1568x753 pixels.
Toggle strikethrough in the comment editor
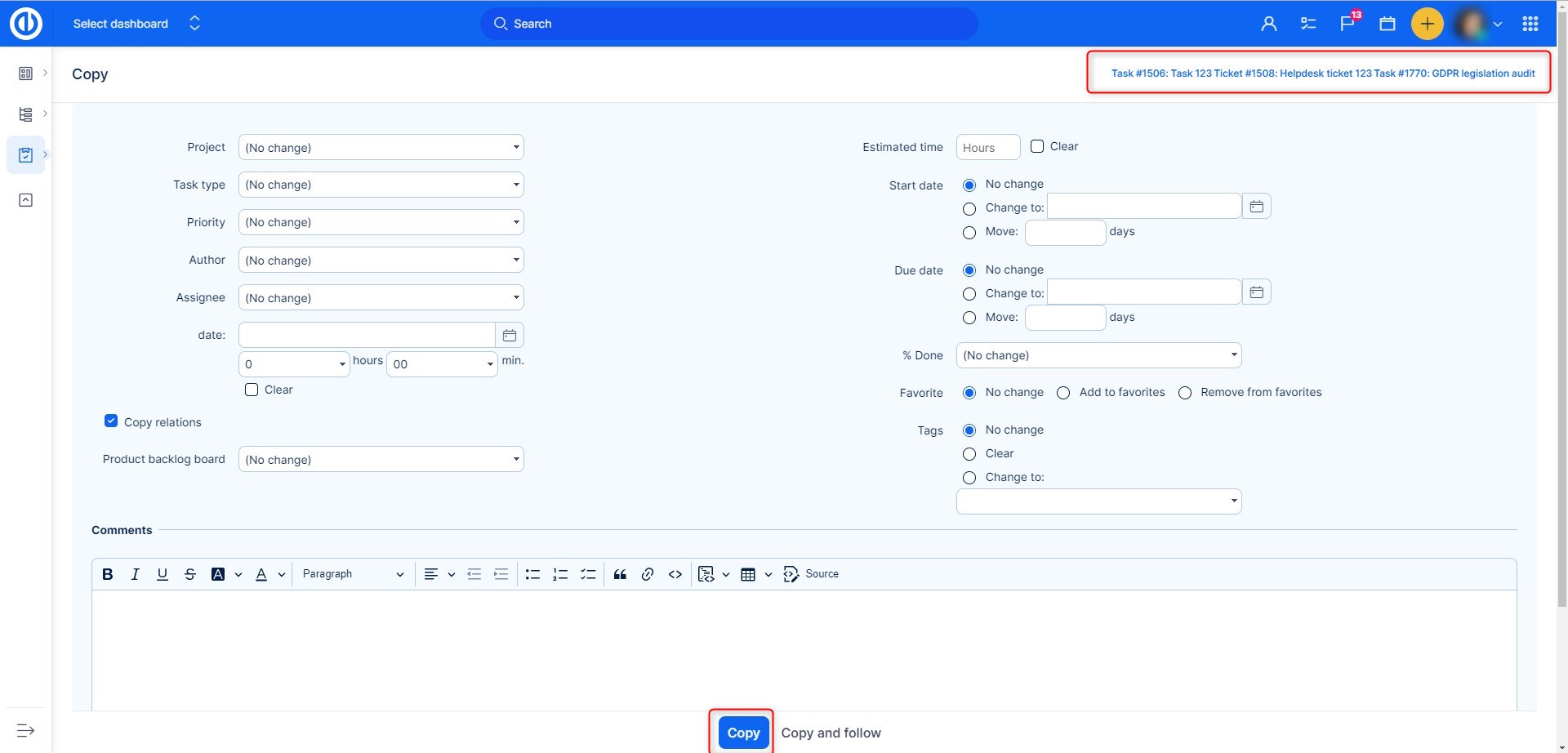189,574
